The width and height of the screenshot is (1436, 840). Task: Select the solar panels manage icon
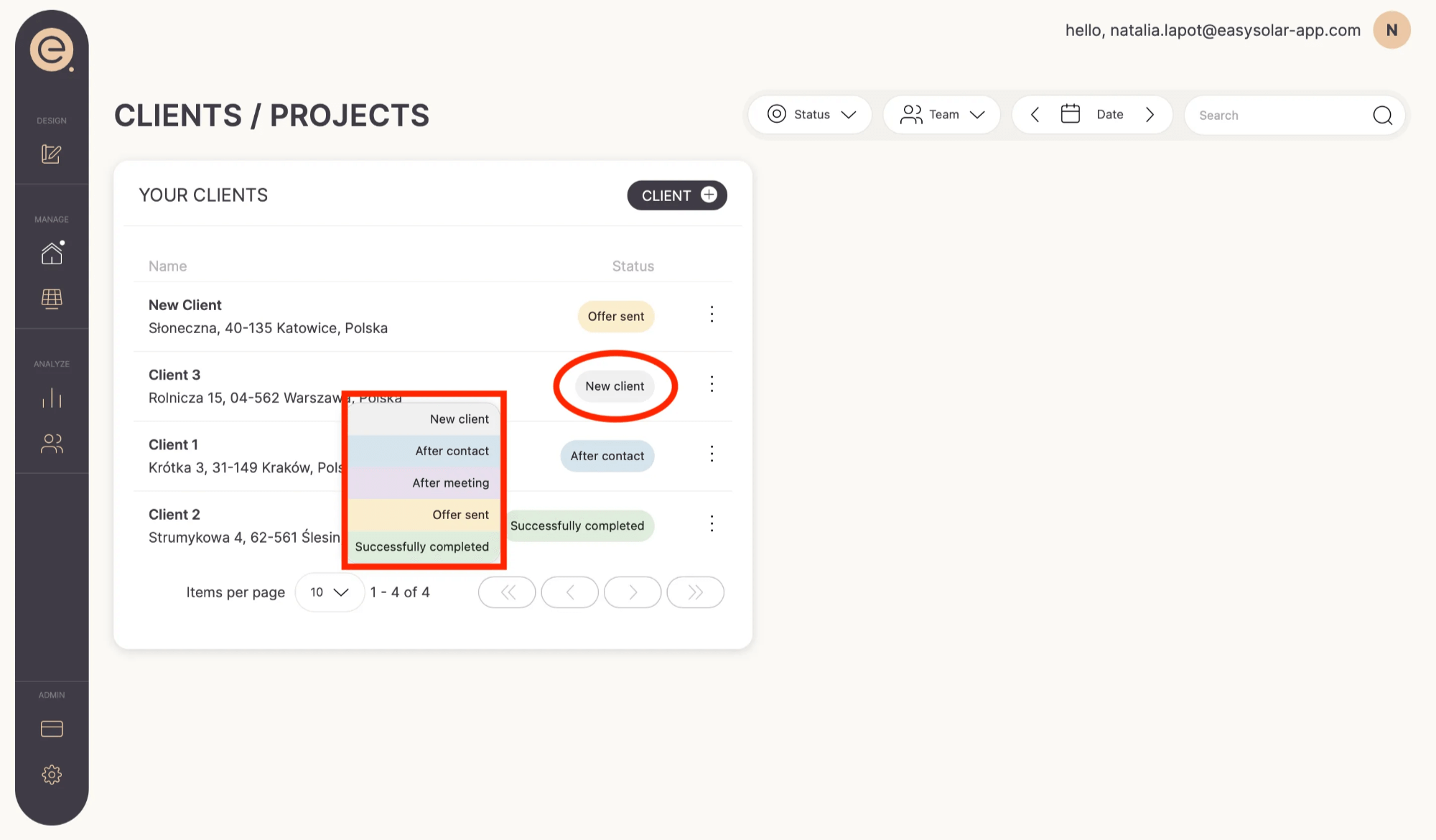point(51,299)
